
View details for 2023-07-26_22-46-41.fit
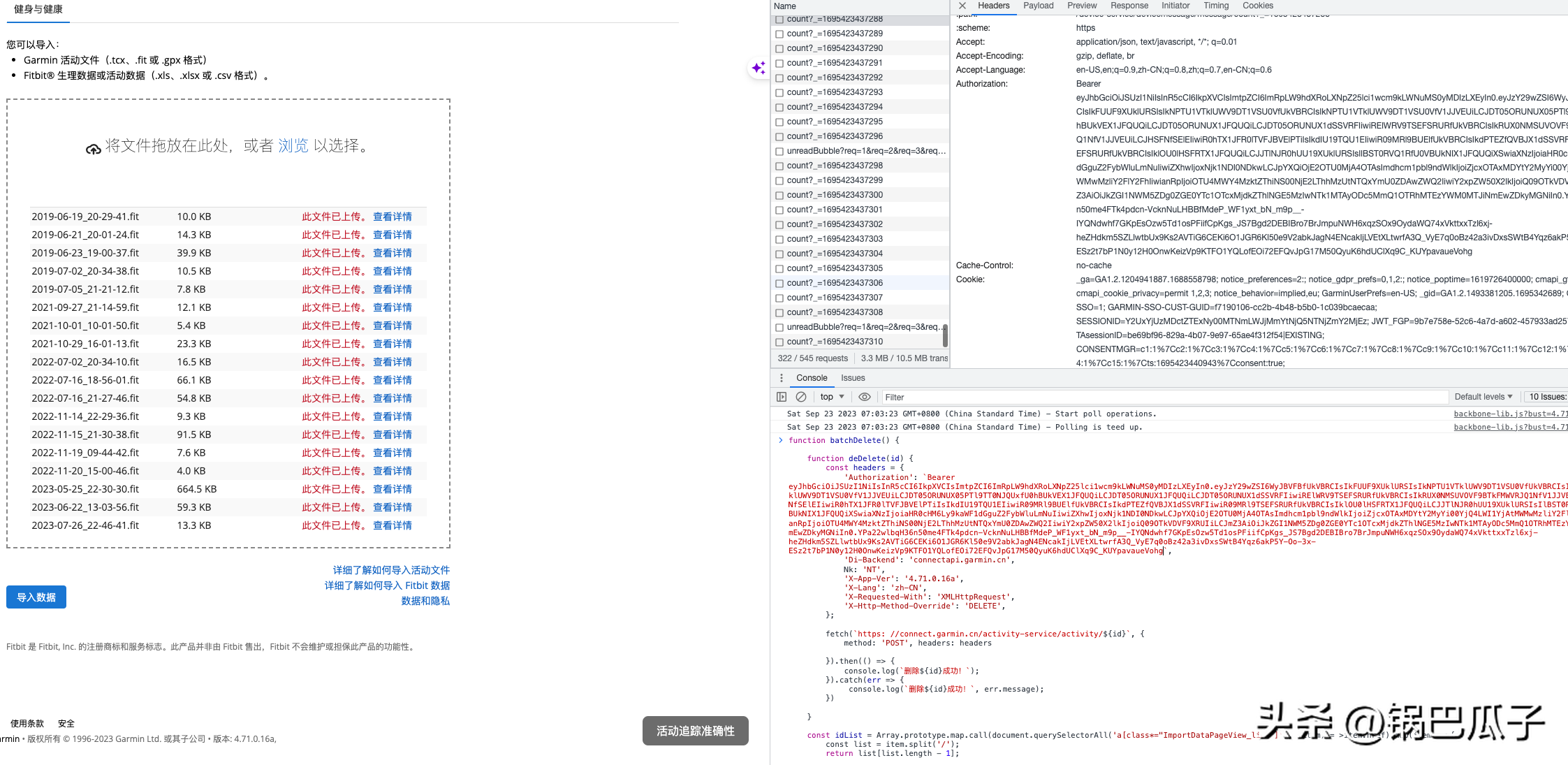click(x=393, y=525)
